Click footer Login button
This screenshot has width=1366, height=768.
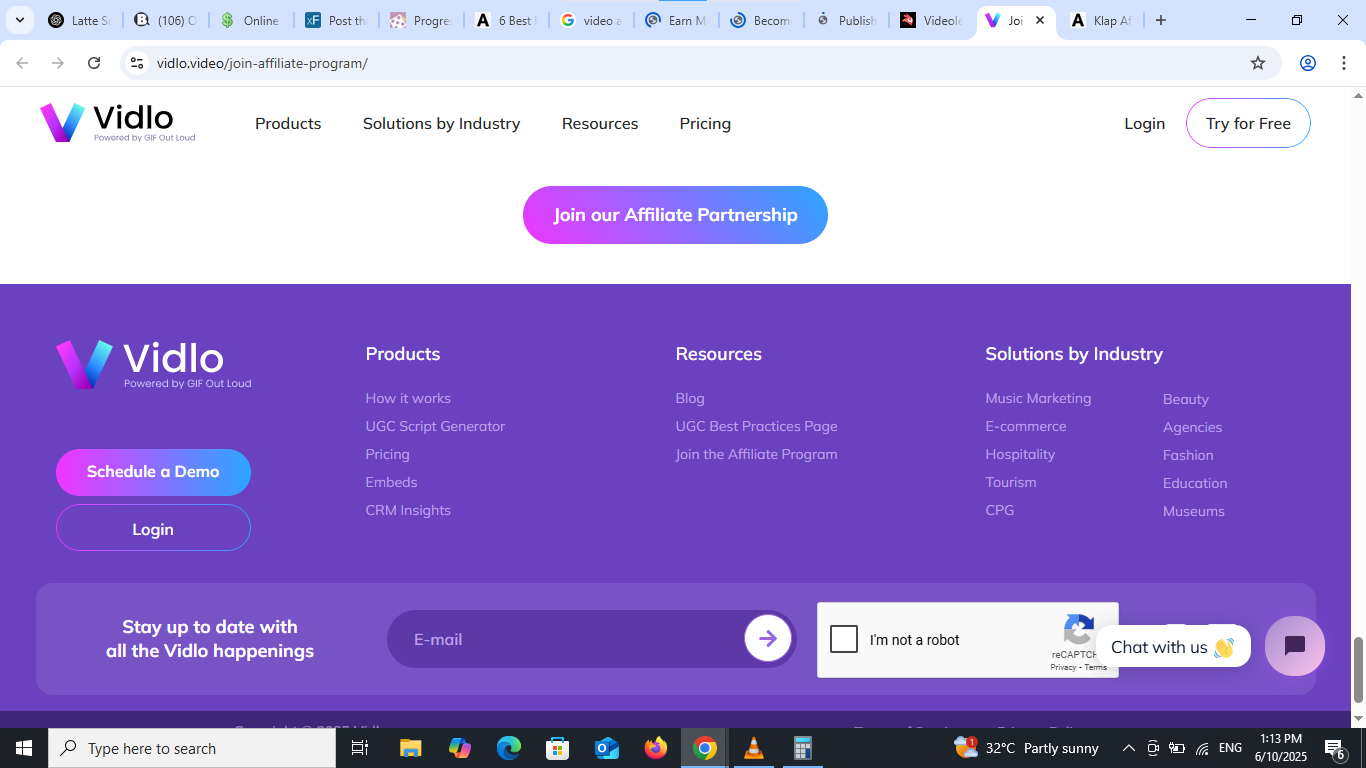(153, 528)
